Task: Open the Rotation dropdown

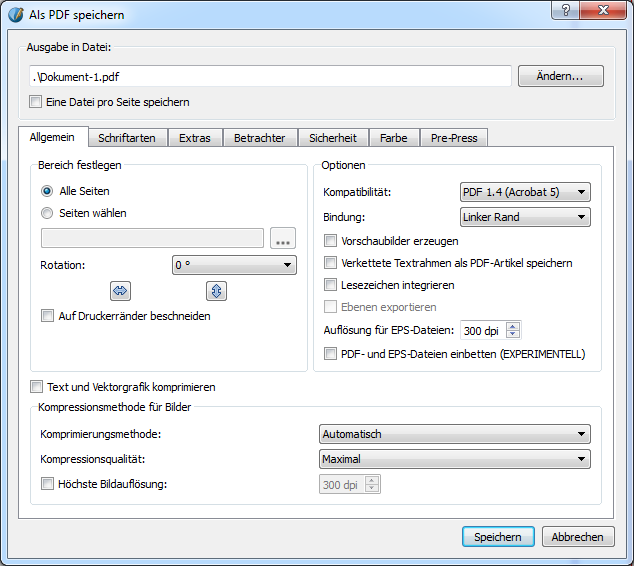Action: pos(234,265)
